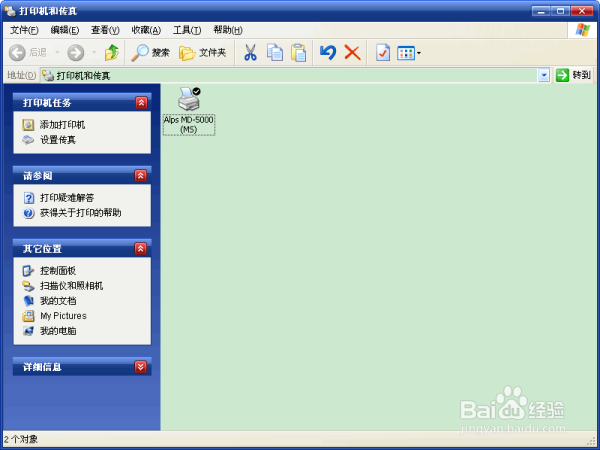Open the 打印疑难解答 link
Image resolution: width=600 pixels, height=450 pixels.
click(x=67, y=198)
